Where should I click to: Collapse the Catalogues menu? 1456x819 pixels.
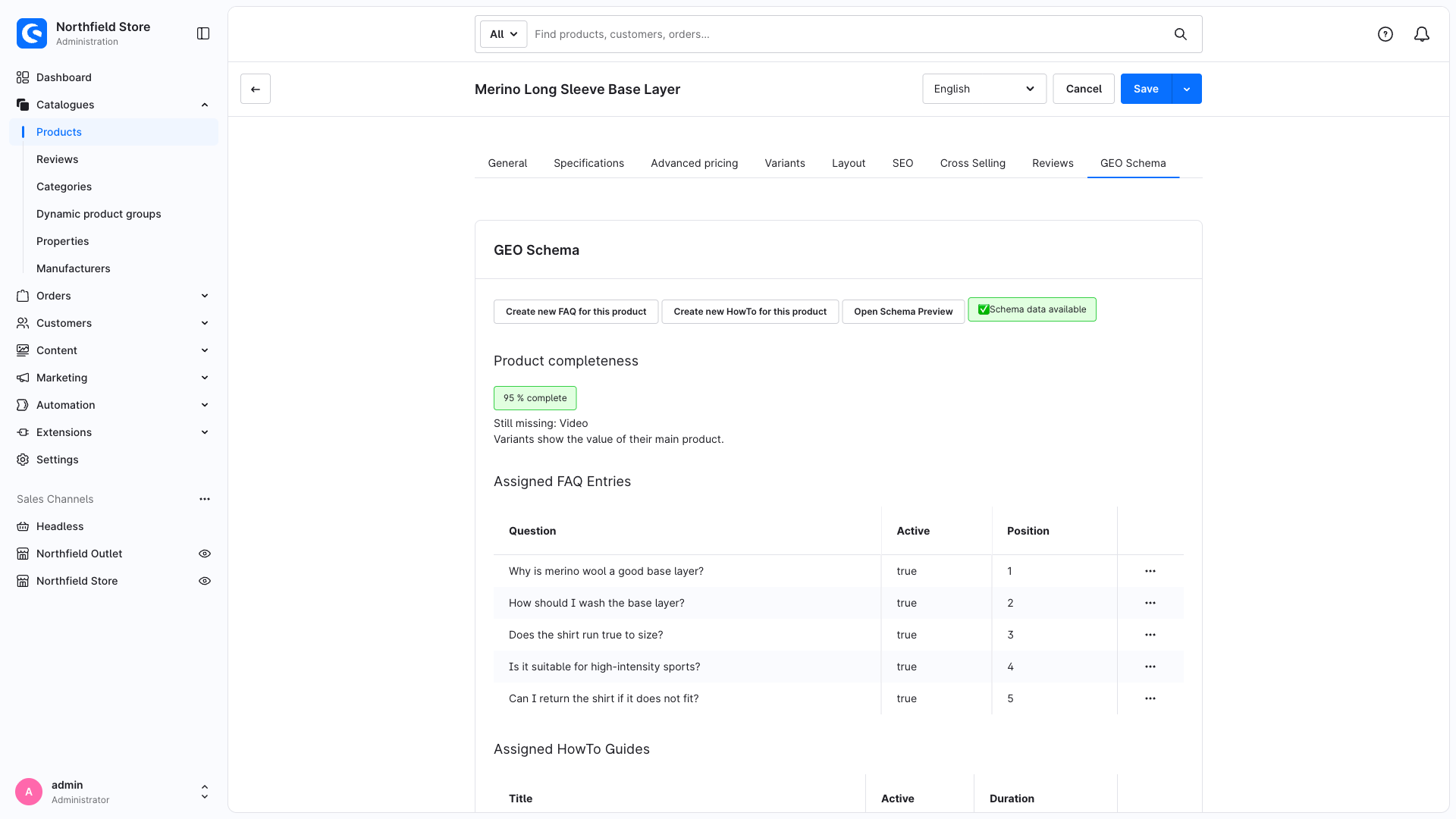[205, 105]
